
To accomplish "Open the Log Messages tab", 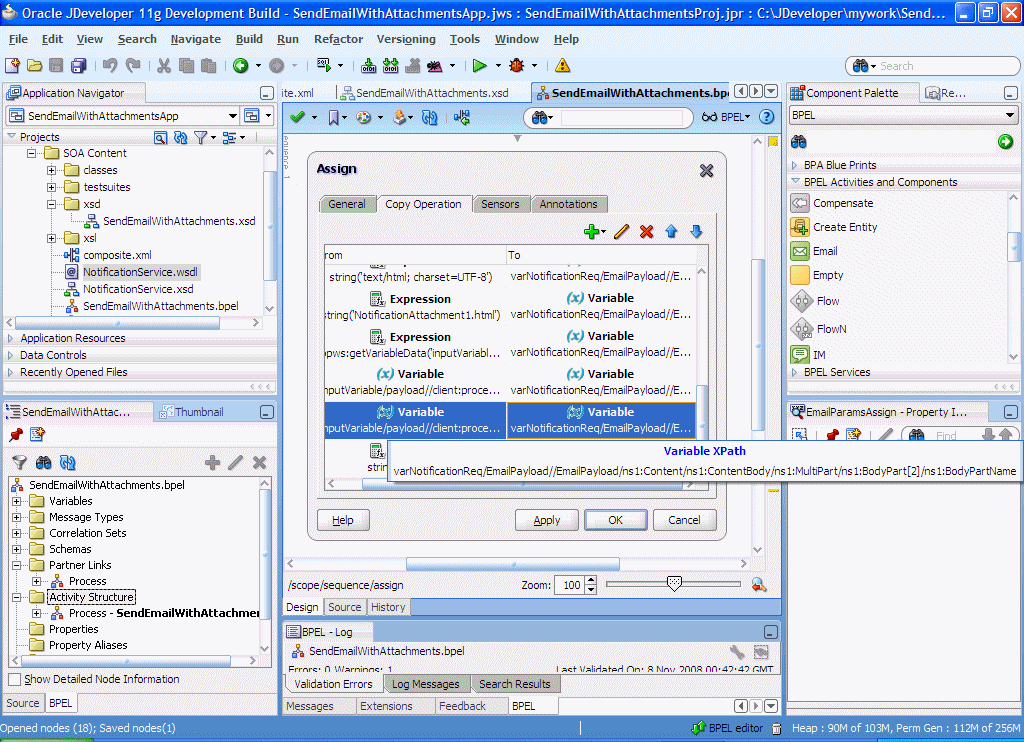I will click(x=426, y=684).
